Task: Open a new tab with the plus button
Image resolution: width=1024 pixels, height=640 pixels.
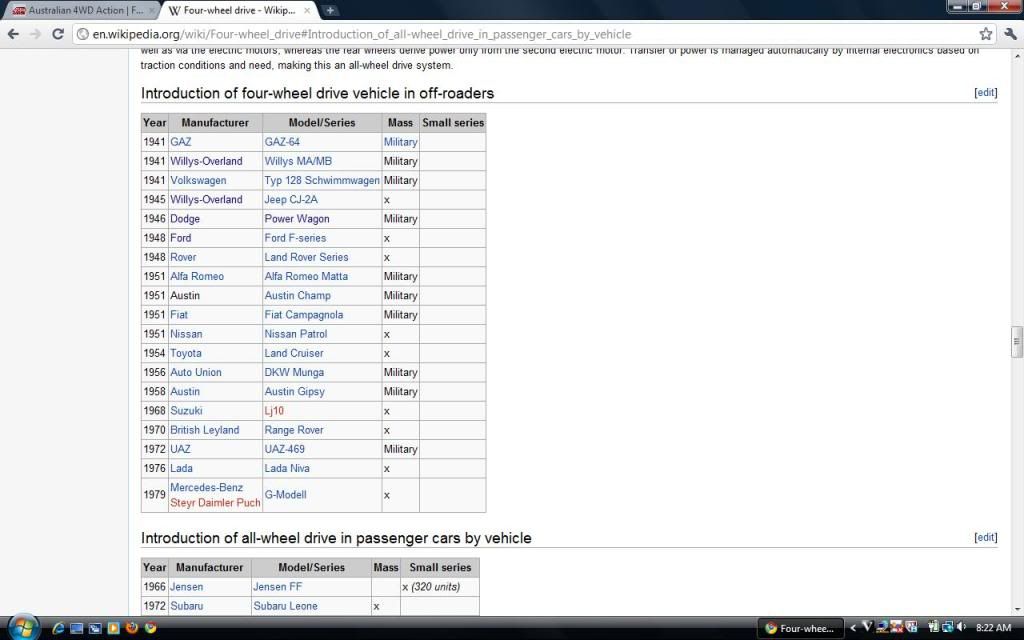Action: coord(330,10)
